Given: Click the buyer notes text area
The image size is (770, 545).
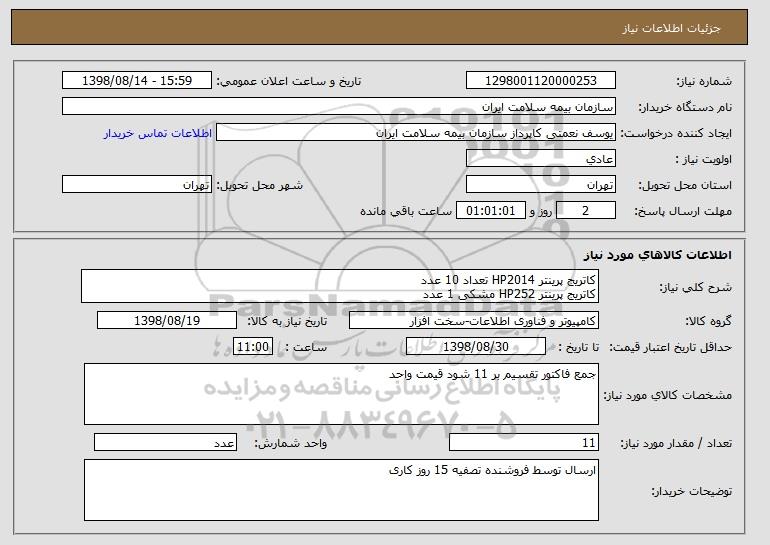Looking at the screenshot, I should tap(341, 490).
